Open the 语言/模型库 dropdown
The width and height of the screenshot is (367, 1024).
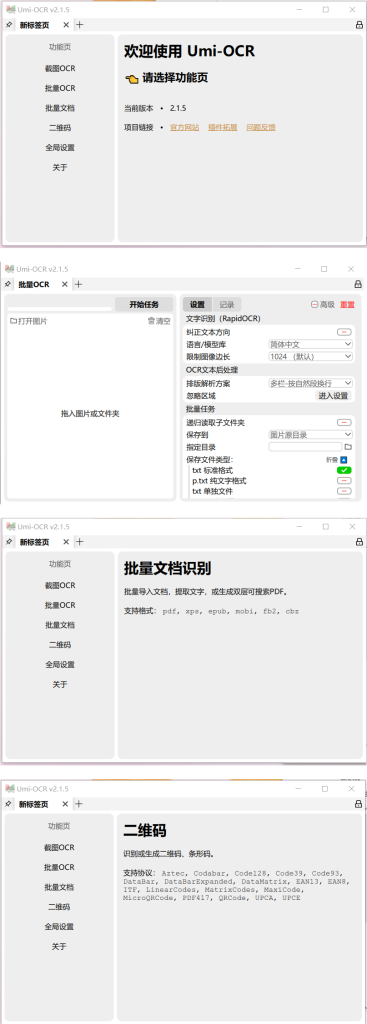tap(311, 344)
